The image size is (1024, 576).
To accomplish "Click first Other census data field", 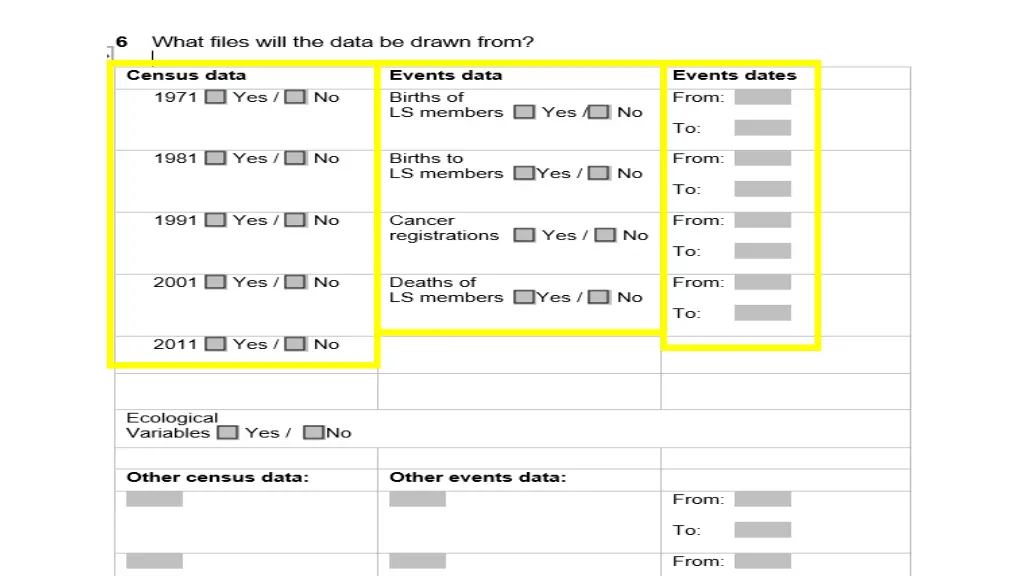I will (154, 500).
